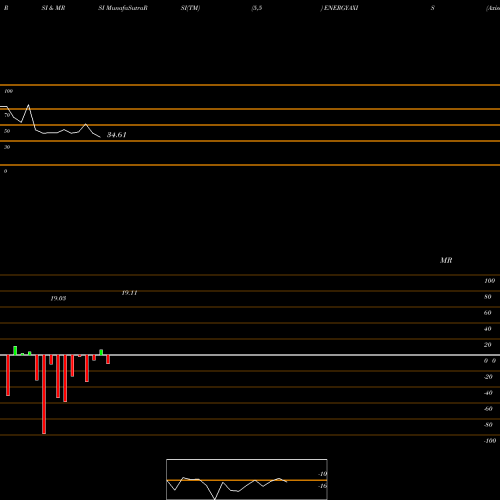The width and height of the screenshot is (500, 500).
Task: Click the ')ENERGYAXI' header text
Action: (x=339, y=8)
